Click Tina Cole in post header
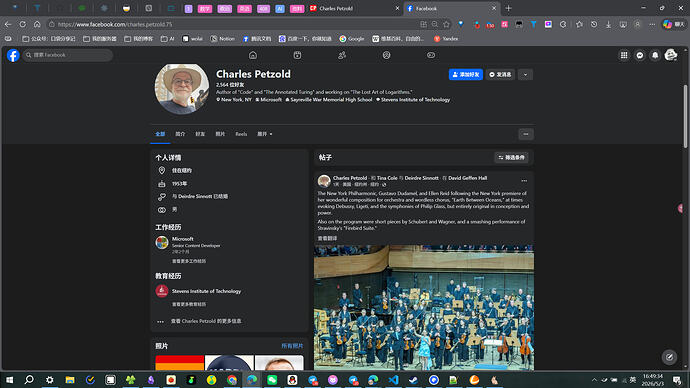 coord(387,178)
